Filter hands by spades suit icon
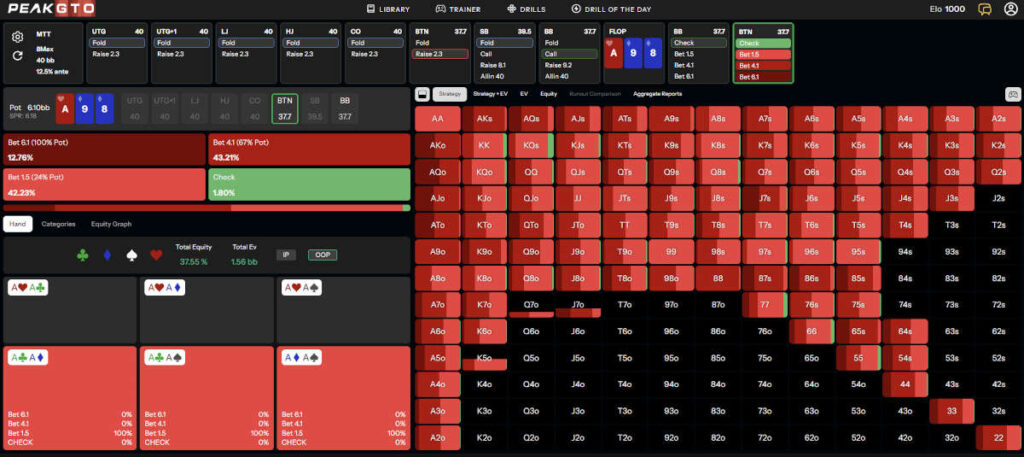Viewport: 1024px width, 457px height. [x=131, y=255]
